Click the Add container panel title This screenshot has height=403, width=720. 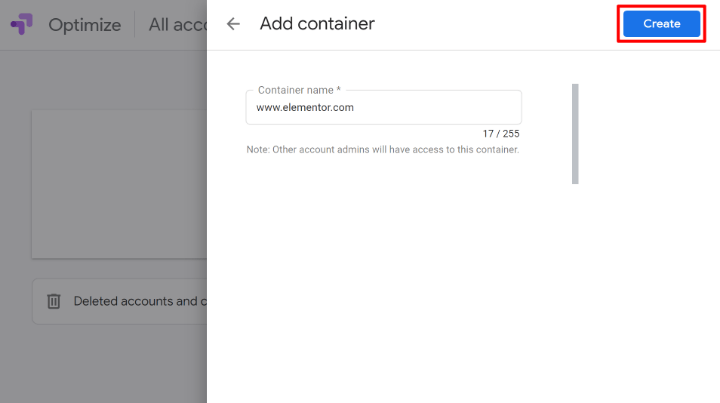click(x=317, y=24)
